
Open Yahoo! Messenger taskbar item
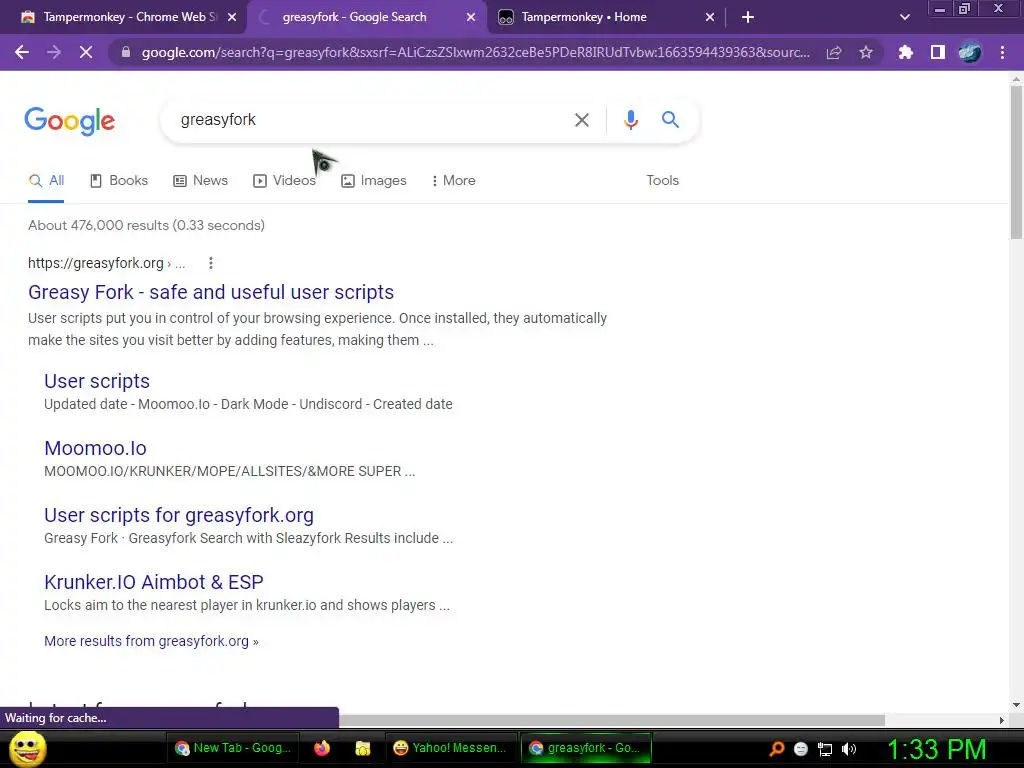(x=450, y=748)
